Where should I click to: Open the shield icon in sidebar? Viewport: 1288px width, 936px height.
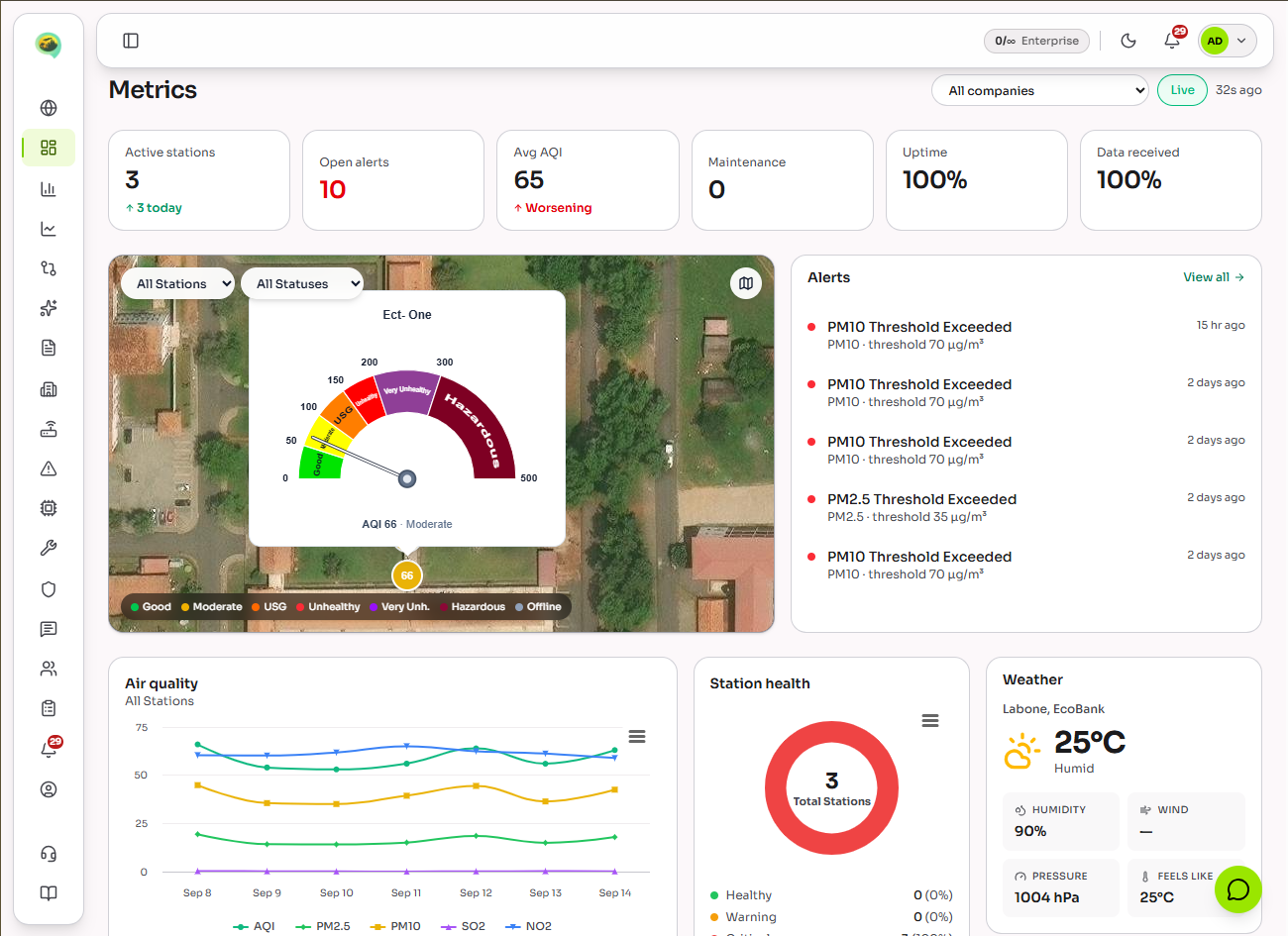pyautogui.click(x=49, y=589)
